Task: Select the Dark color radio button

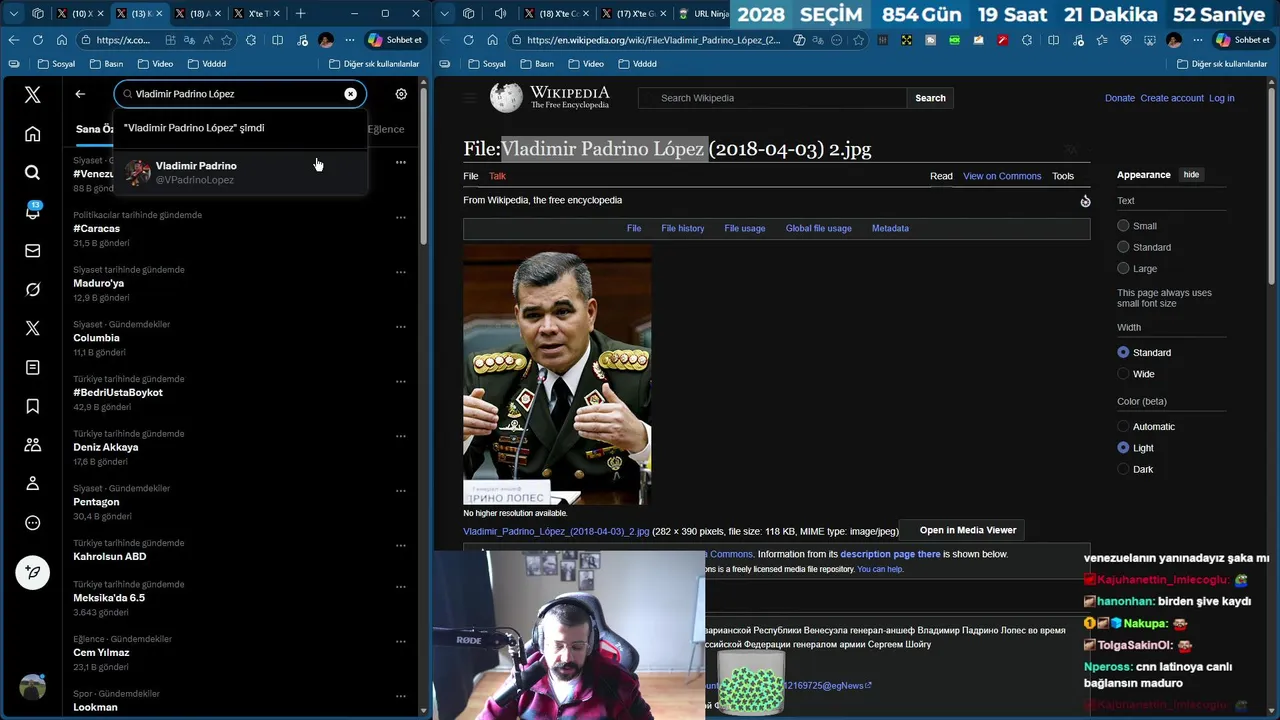Action: pos(1123,469)
